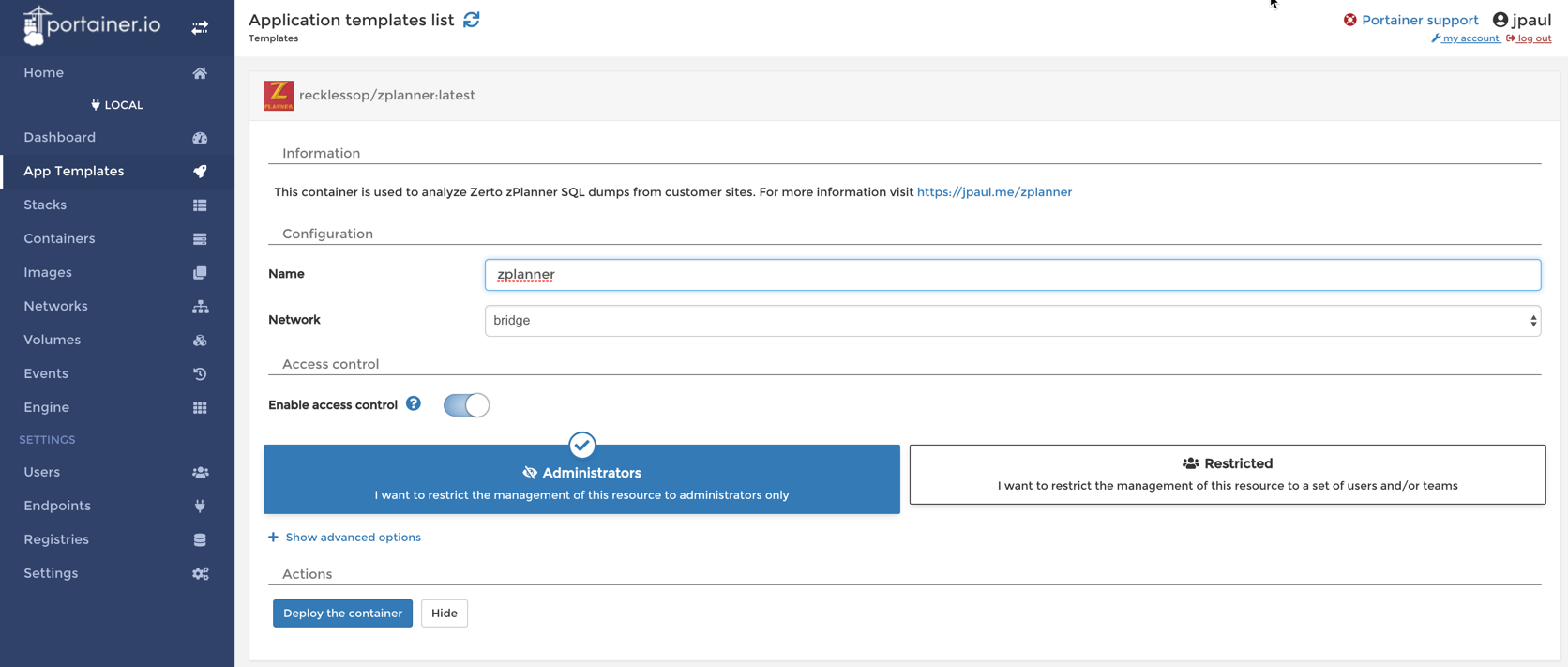1568x667 pixels.
Task: Click the Engine grid icon
Action: coord(200,408)
